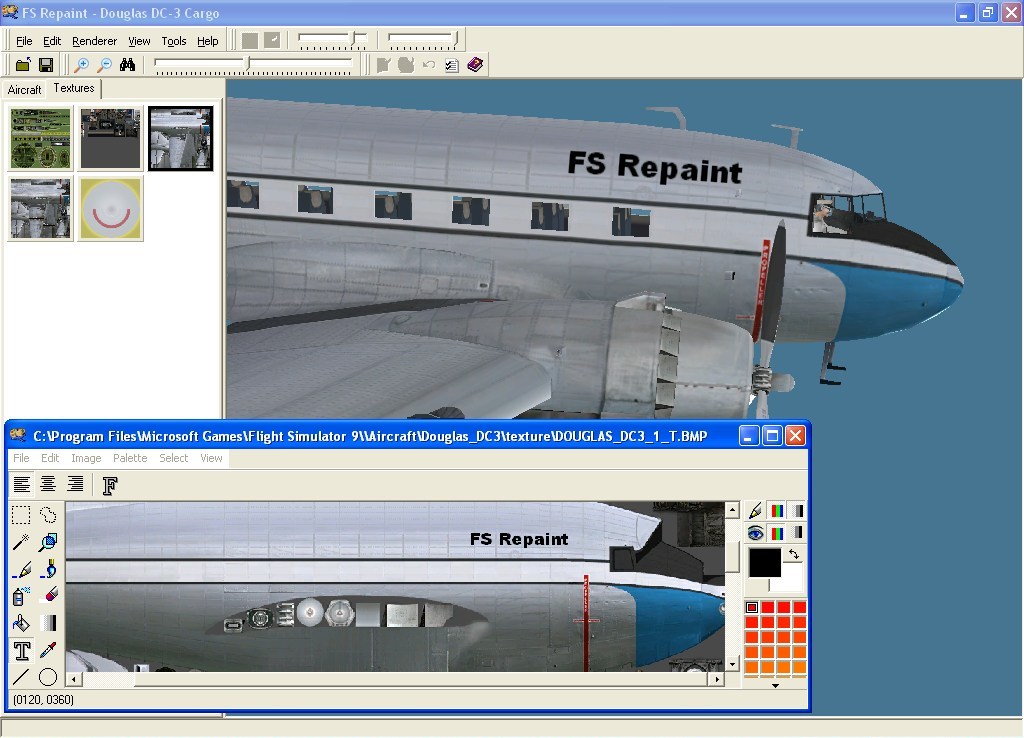This screenshot has width=1024, height=738.
Task: Toggle grayscale mode beside the pencil icon
Action: (798, 511)
